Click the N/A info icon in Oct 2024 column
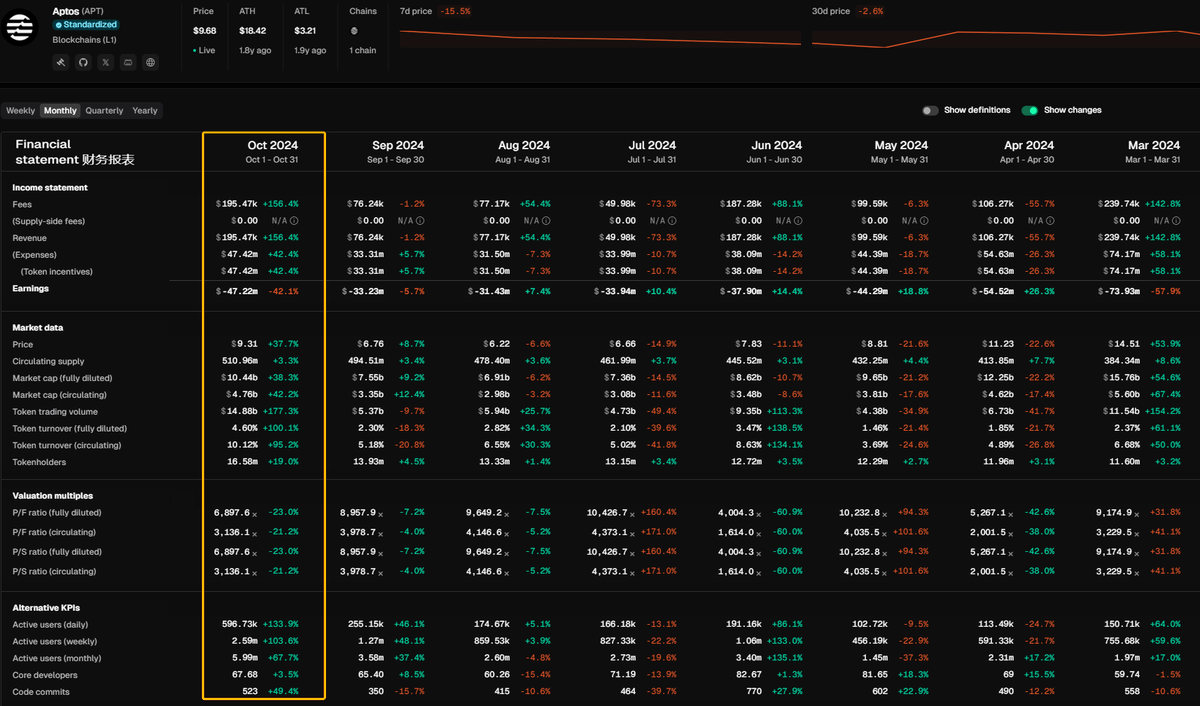The width and height of the screenshot is (1200, 706). click(x=295, y=221)
